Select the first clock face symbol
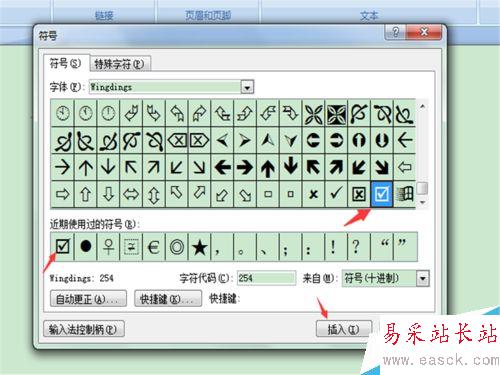This screenshot has width=500, height=375. tap(63, 113)
